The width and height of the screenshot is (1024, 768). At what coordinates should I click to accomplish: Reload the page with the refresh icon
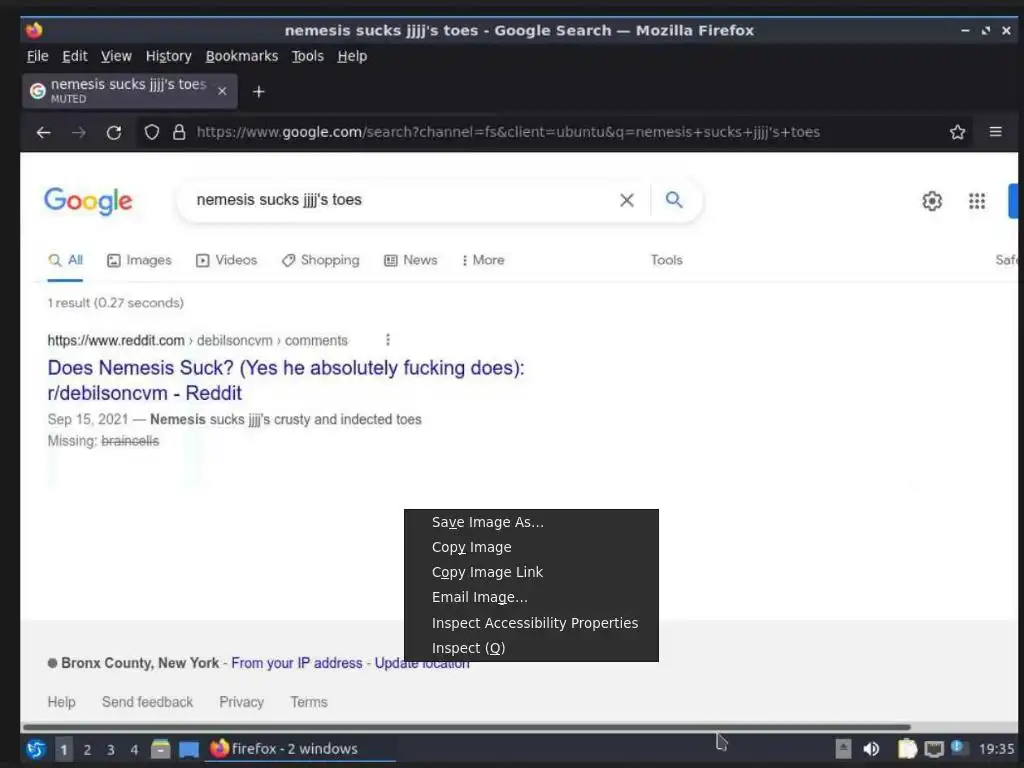coord(114,133)
